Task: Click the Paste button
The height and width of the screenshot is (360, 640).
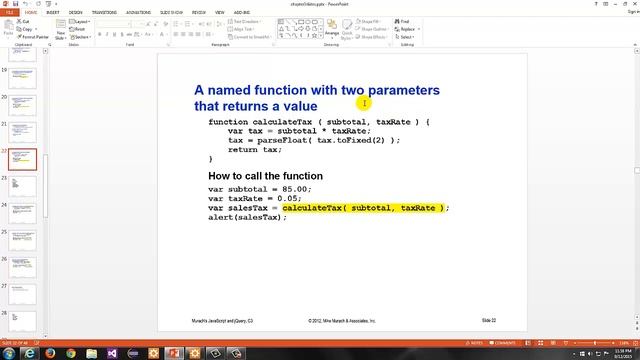Action: [8, 29]
